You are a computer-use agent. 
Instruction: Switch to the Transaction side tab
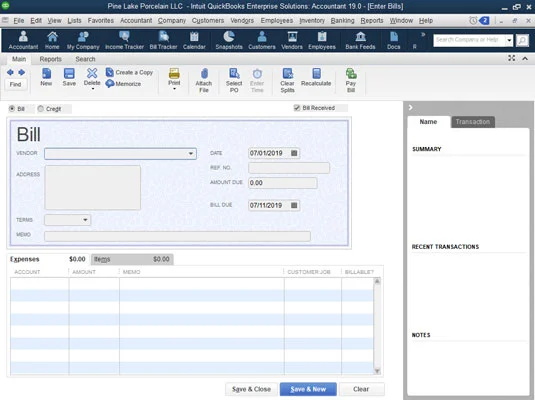[x=473, y=122]
